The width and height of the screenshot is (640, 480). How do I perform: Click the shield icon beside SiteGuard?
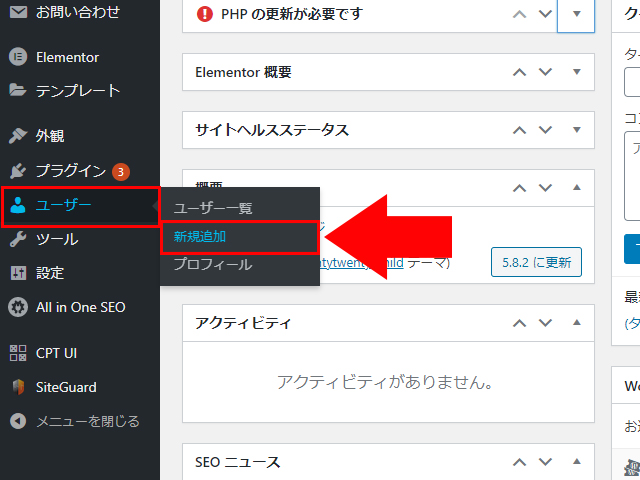[x=18, y=387]
